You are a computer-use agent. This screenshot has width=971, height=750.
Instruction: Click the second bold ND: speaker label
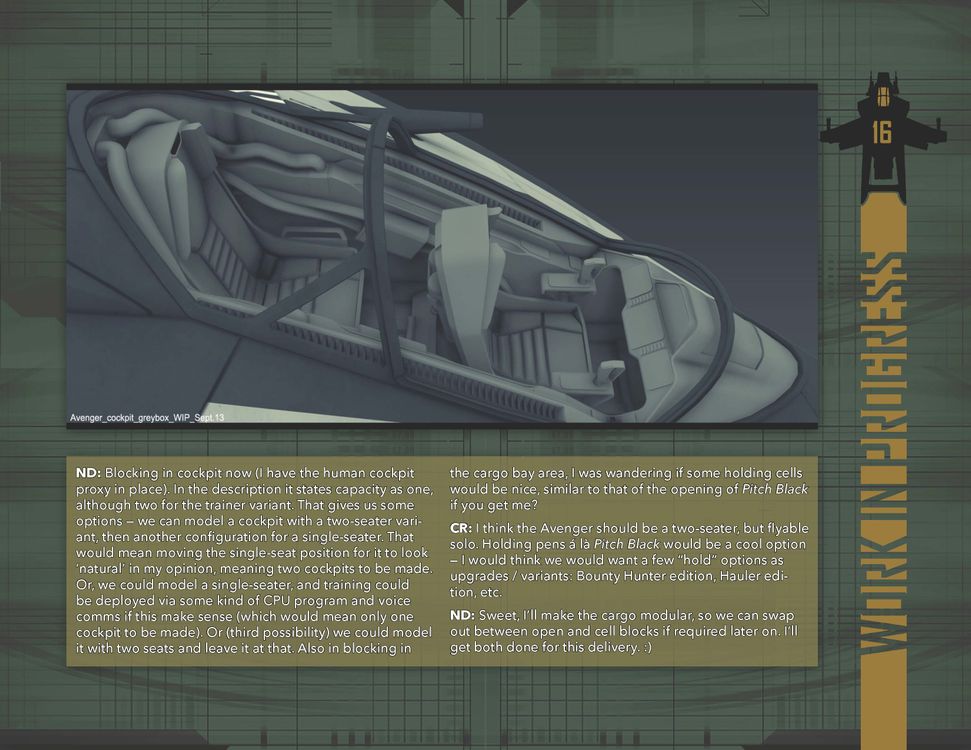463,616
